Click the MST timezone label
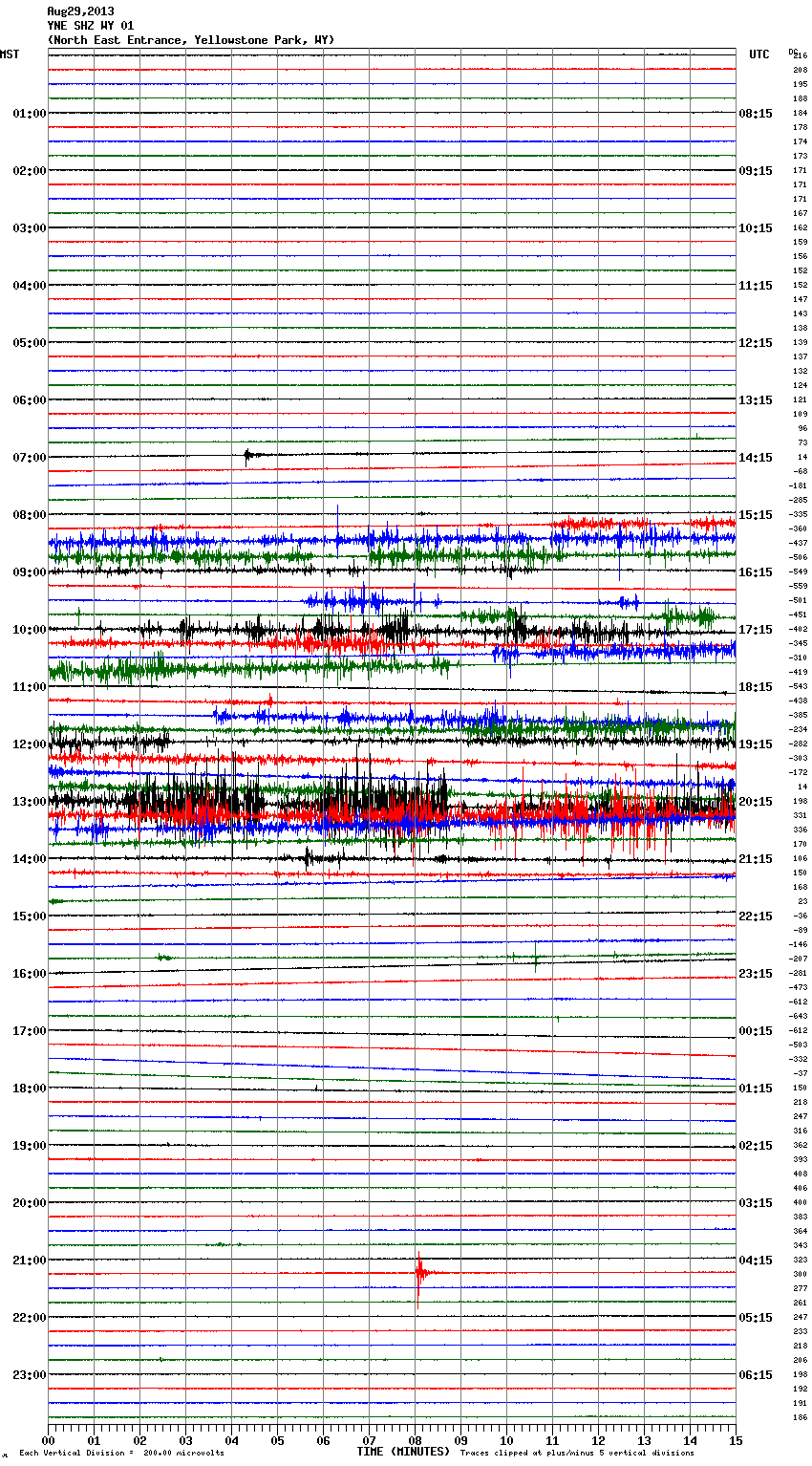Screen dimensions: 812x1466 click(10, 54)
